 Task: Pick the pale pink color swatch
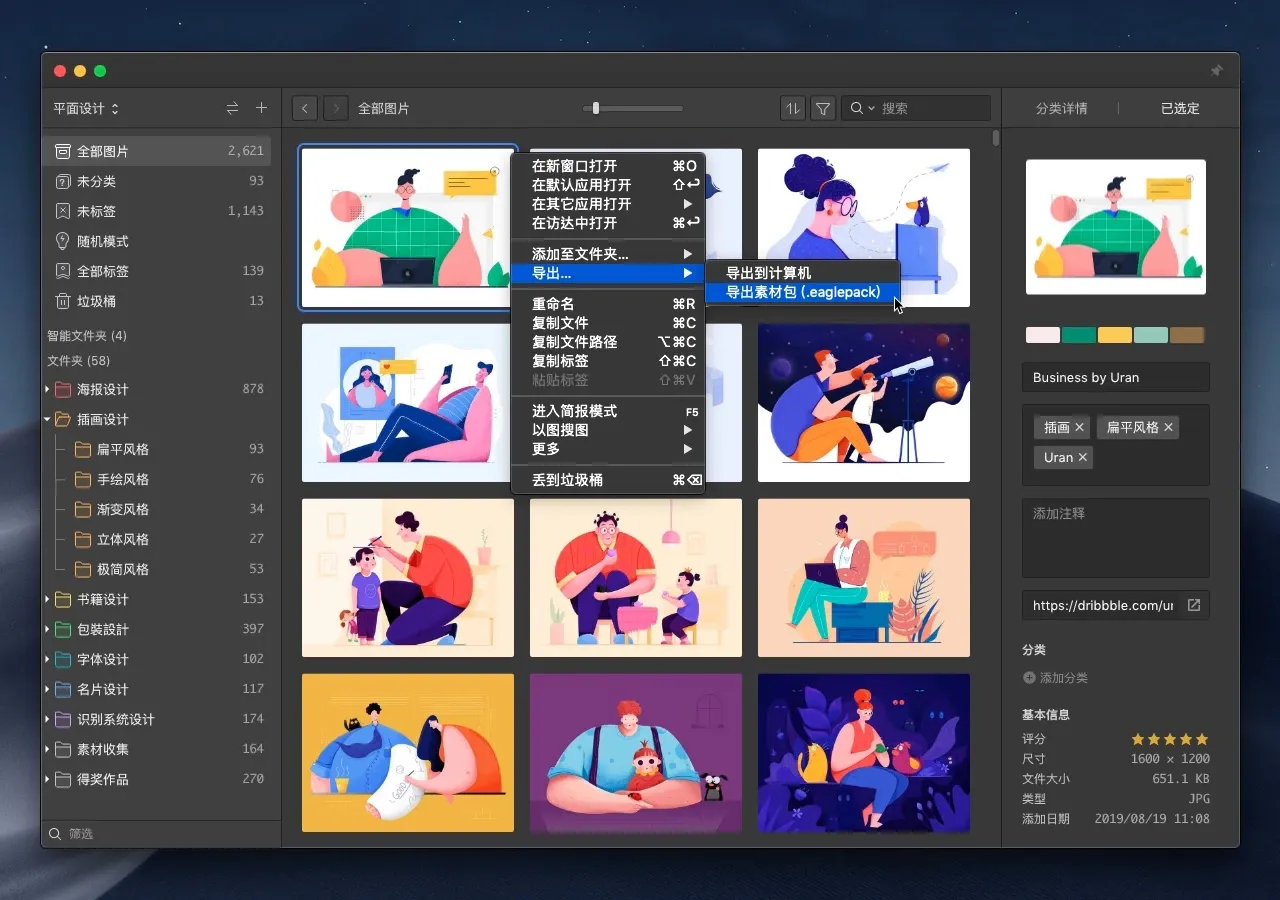coord(1043,335)
